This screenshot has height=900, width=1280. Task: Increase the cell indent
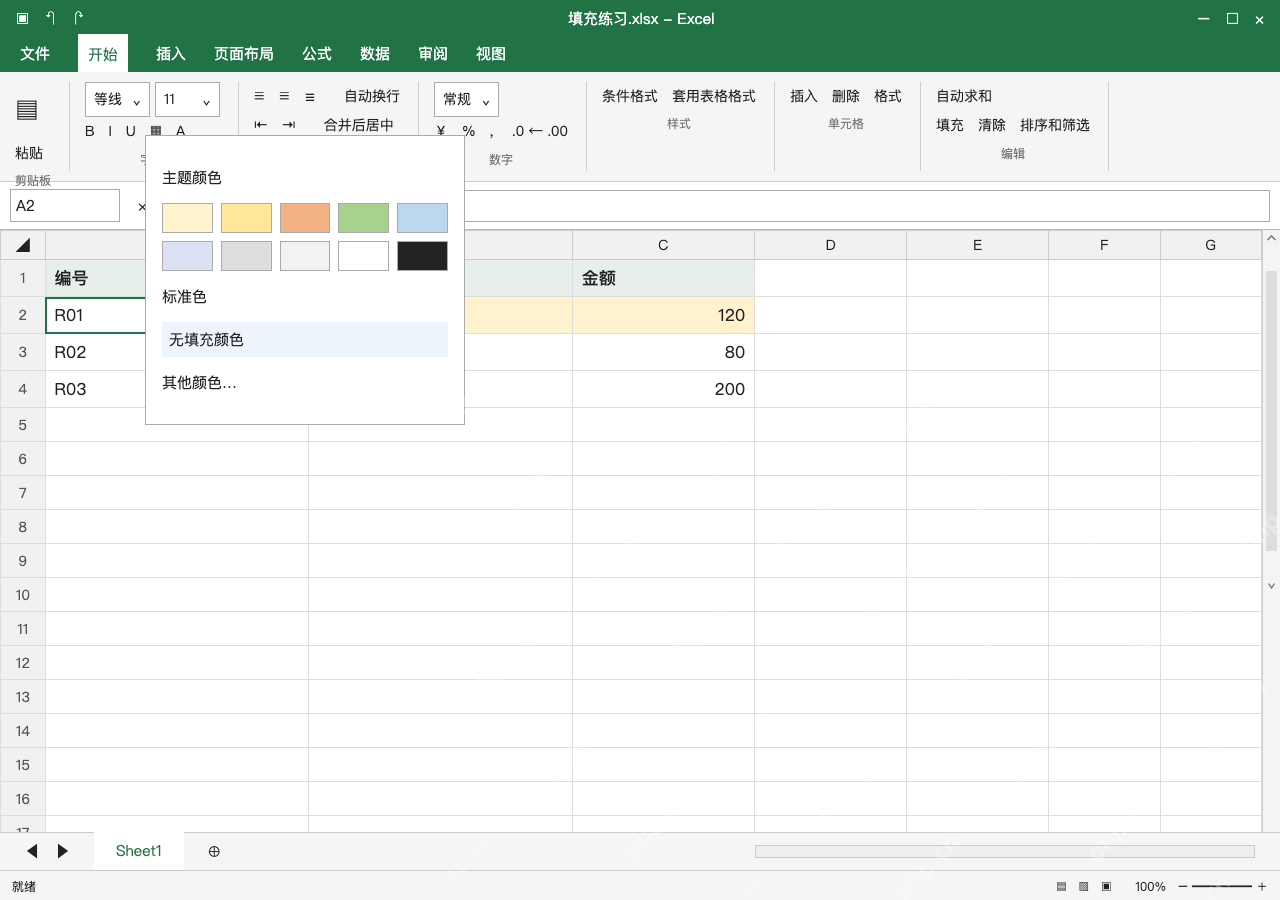(x=289, y=125)
